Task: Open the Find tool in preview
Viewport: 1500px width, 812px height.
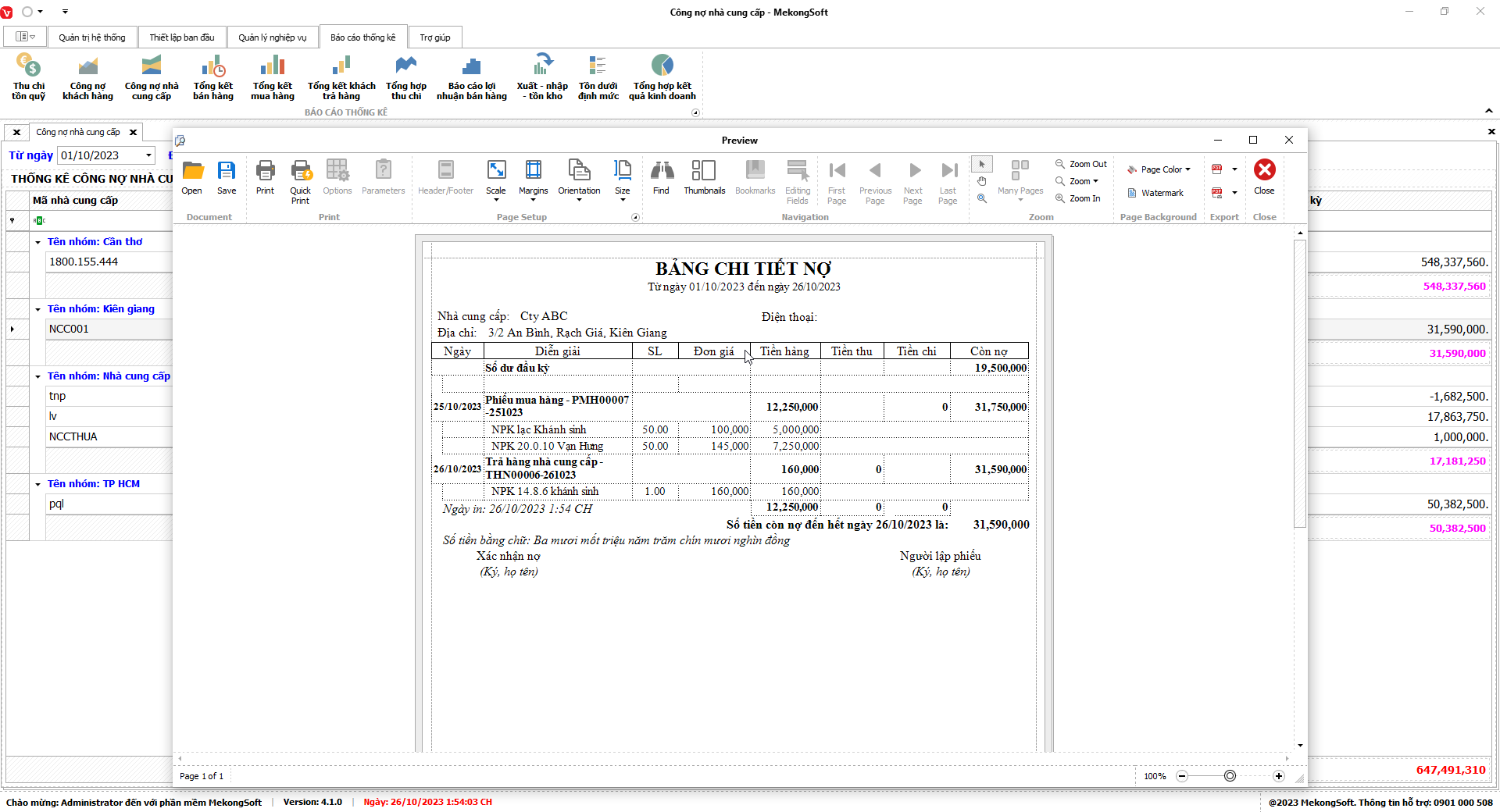Action: click(661, 178)
